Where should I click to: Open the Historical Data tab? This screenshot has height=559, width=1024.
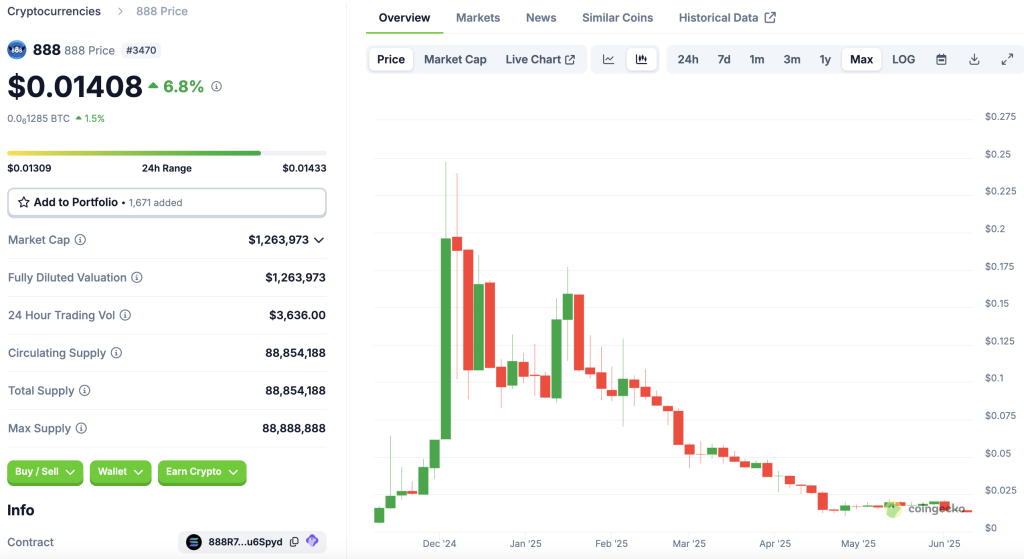coord(727,18)
